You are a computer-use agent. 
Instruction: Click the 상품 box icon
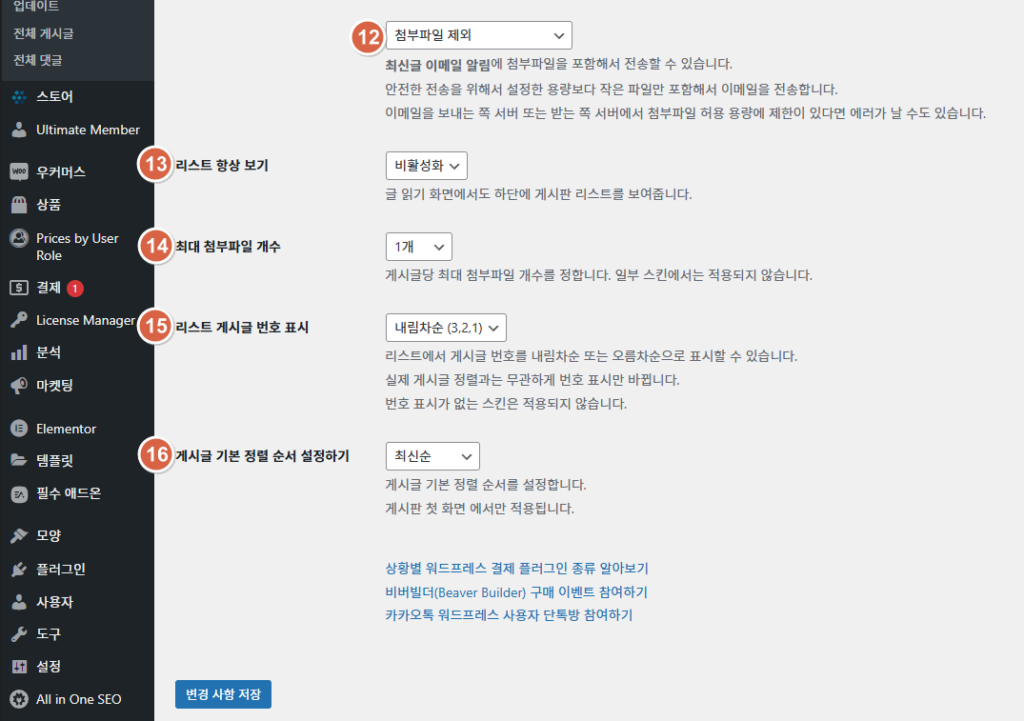(x=19, y=204)
